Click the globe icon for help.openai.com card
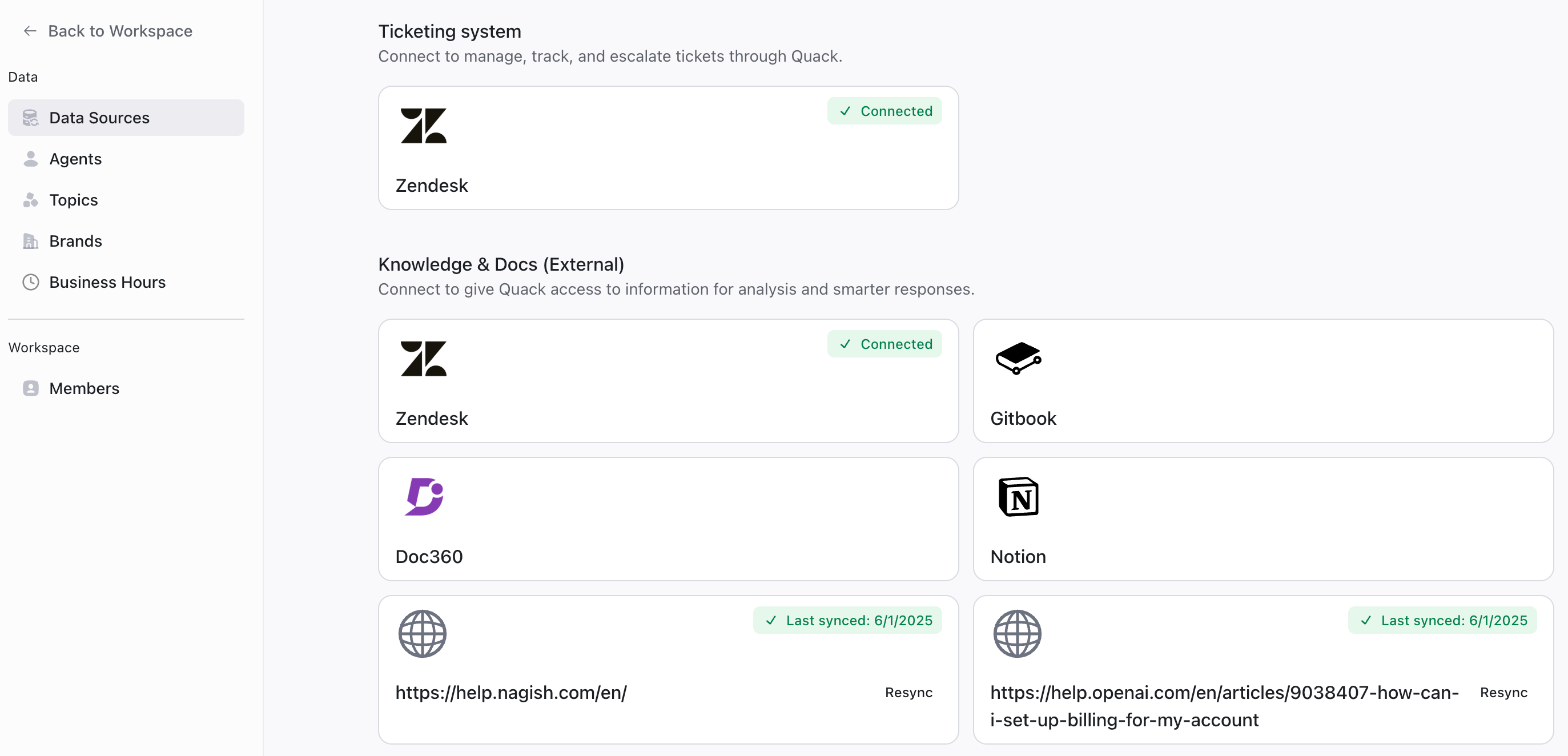This screenshot has height=756, width=1568. click(1017, 634)
